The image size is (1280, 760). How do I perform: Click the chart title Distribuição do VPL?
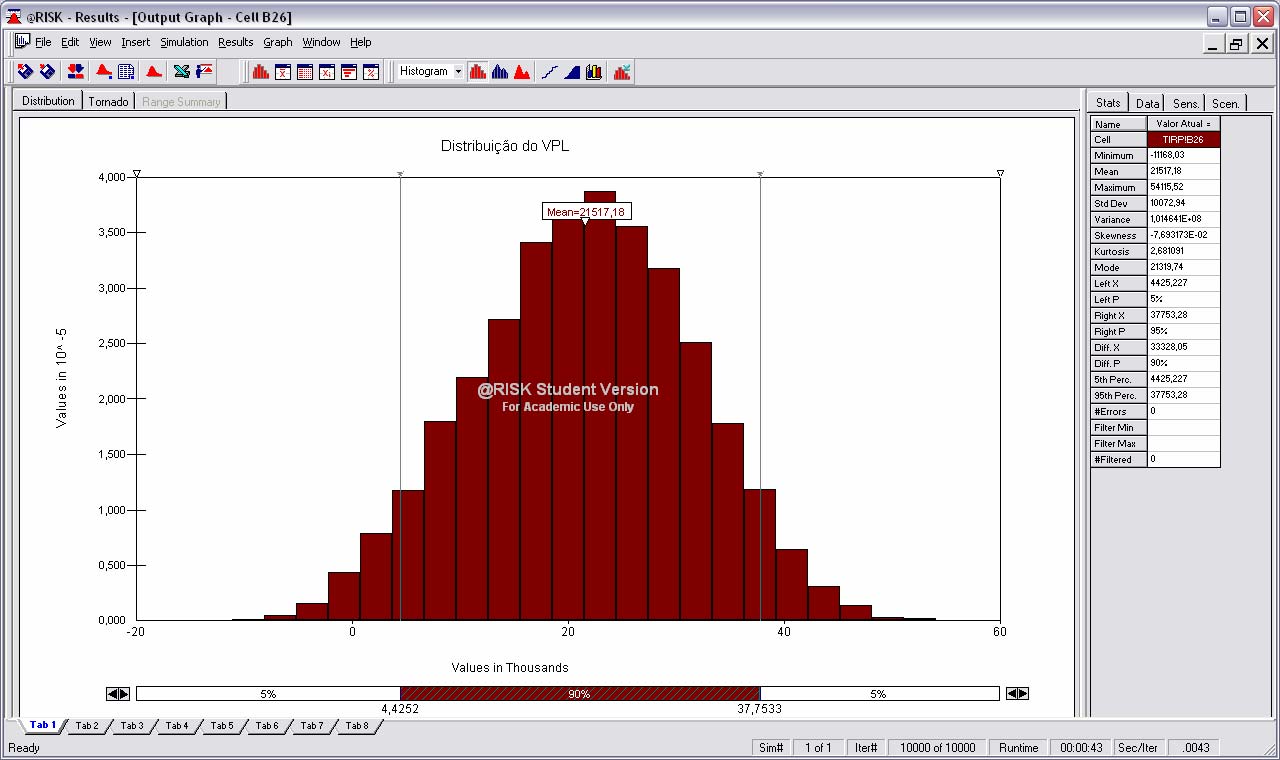[505, 146]
